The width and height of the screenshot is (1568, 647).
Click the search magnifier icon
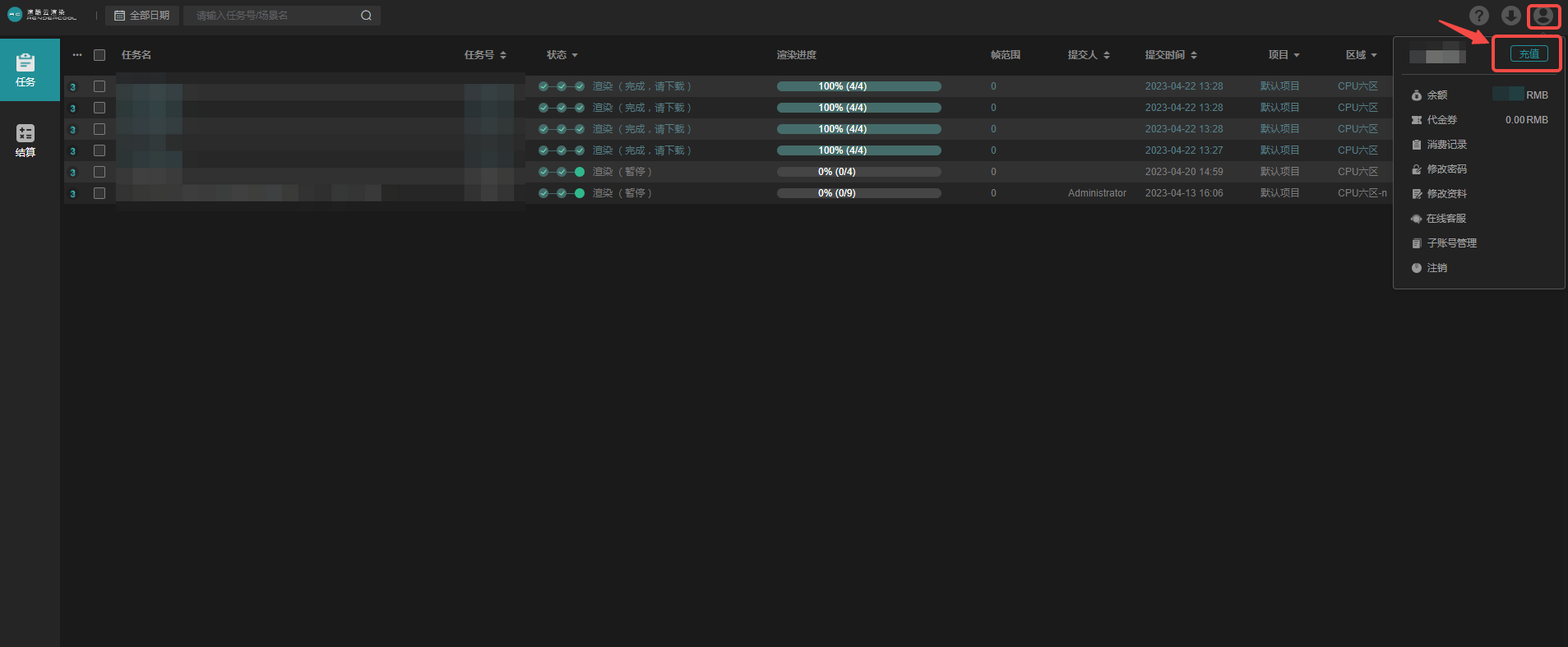tap(366, 16)
